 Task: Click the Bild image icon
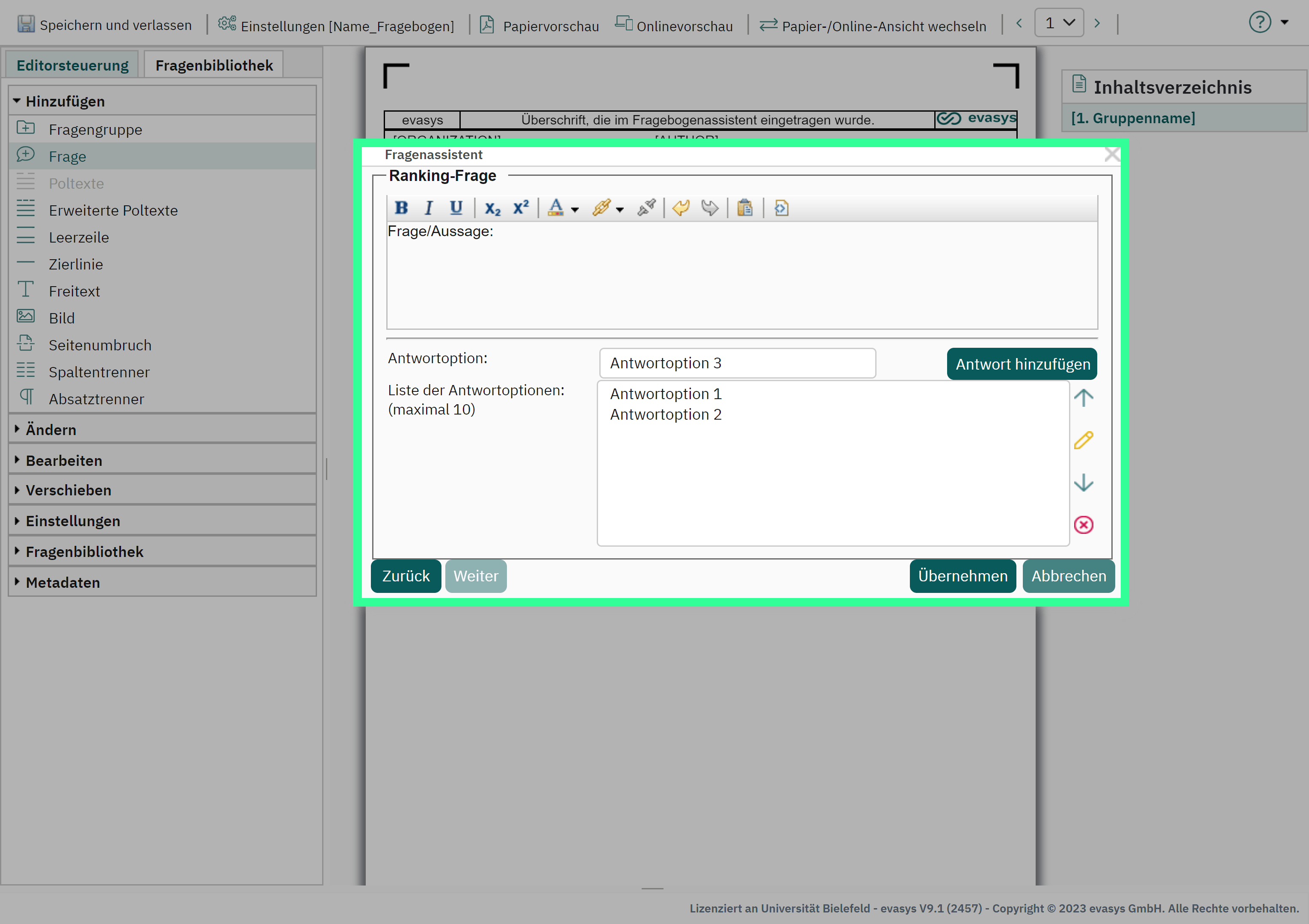point(26,317)
